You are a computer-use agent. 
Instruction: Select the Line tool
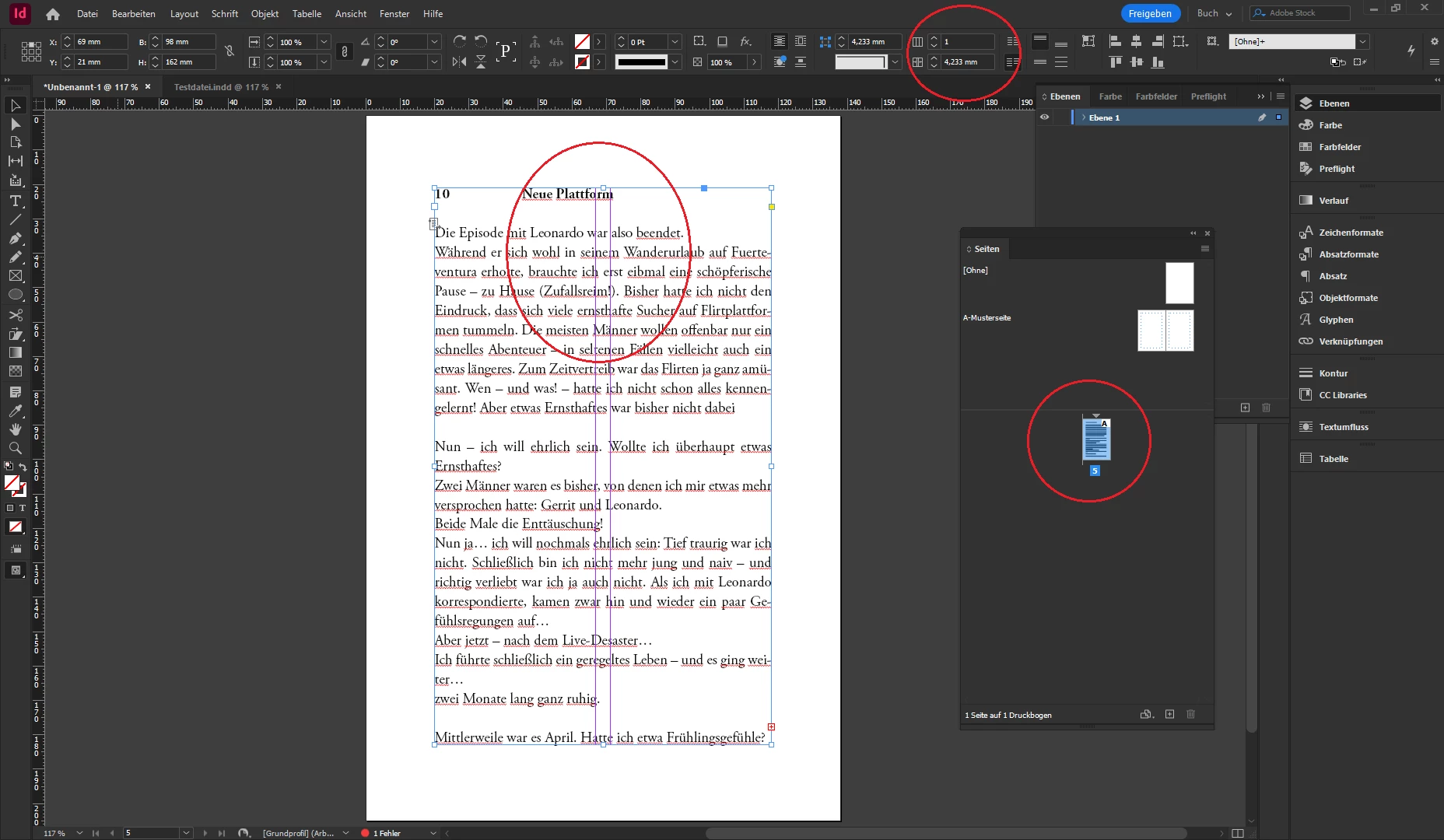click(15, 219)
